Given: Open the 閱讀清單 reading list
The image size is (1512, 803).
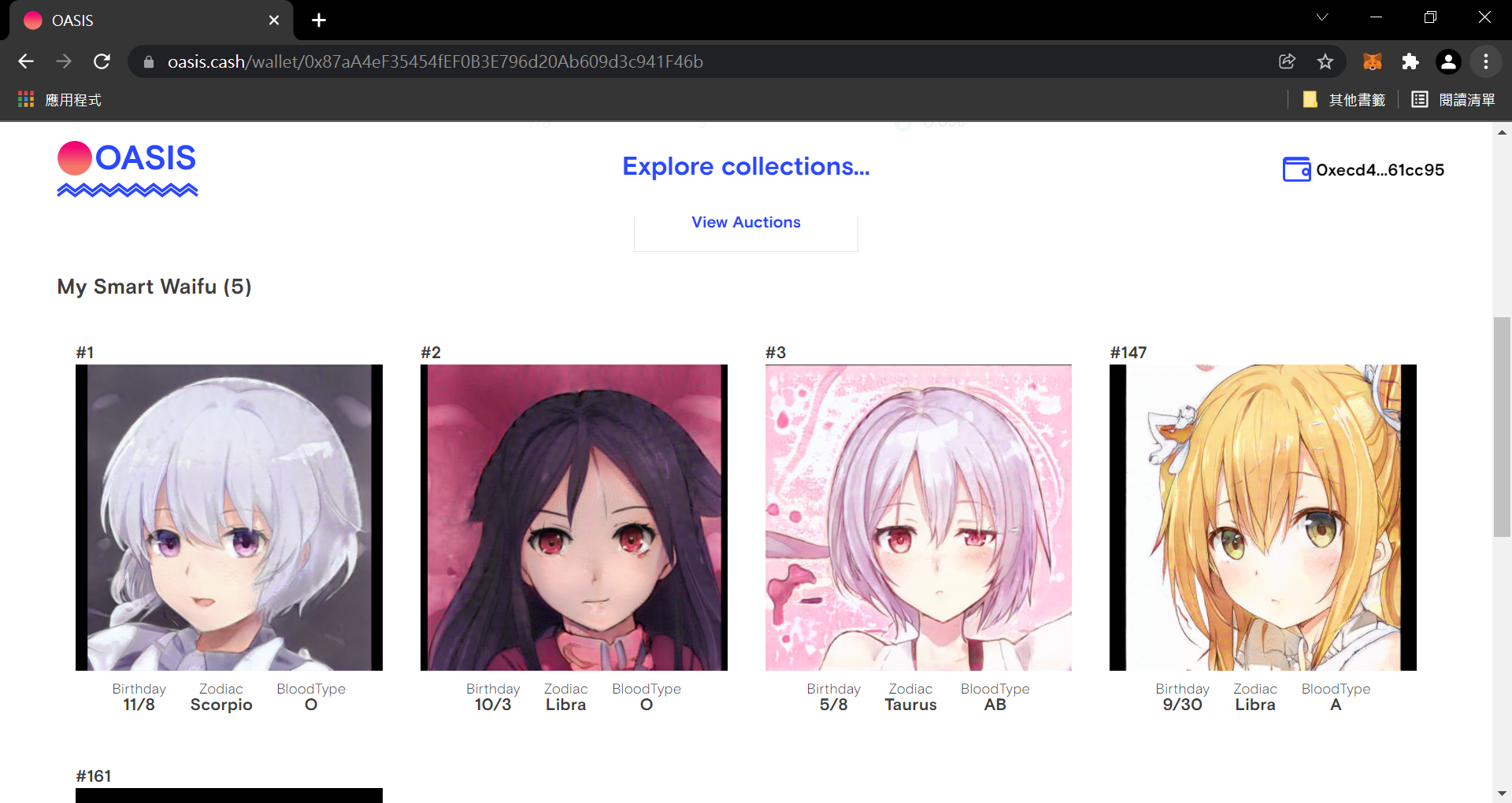Looking at the screenshot, I should point(1454,100).
